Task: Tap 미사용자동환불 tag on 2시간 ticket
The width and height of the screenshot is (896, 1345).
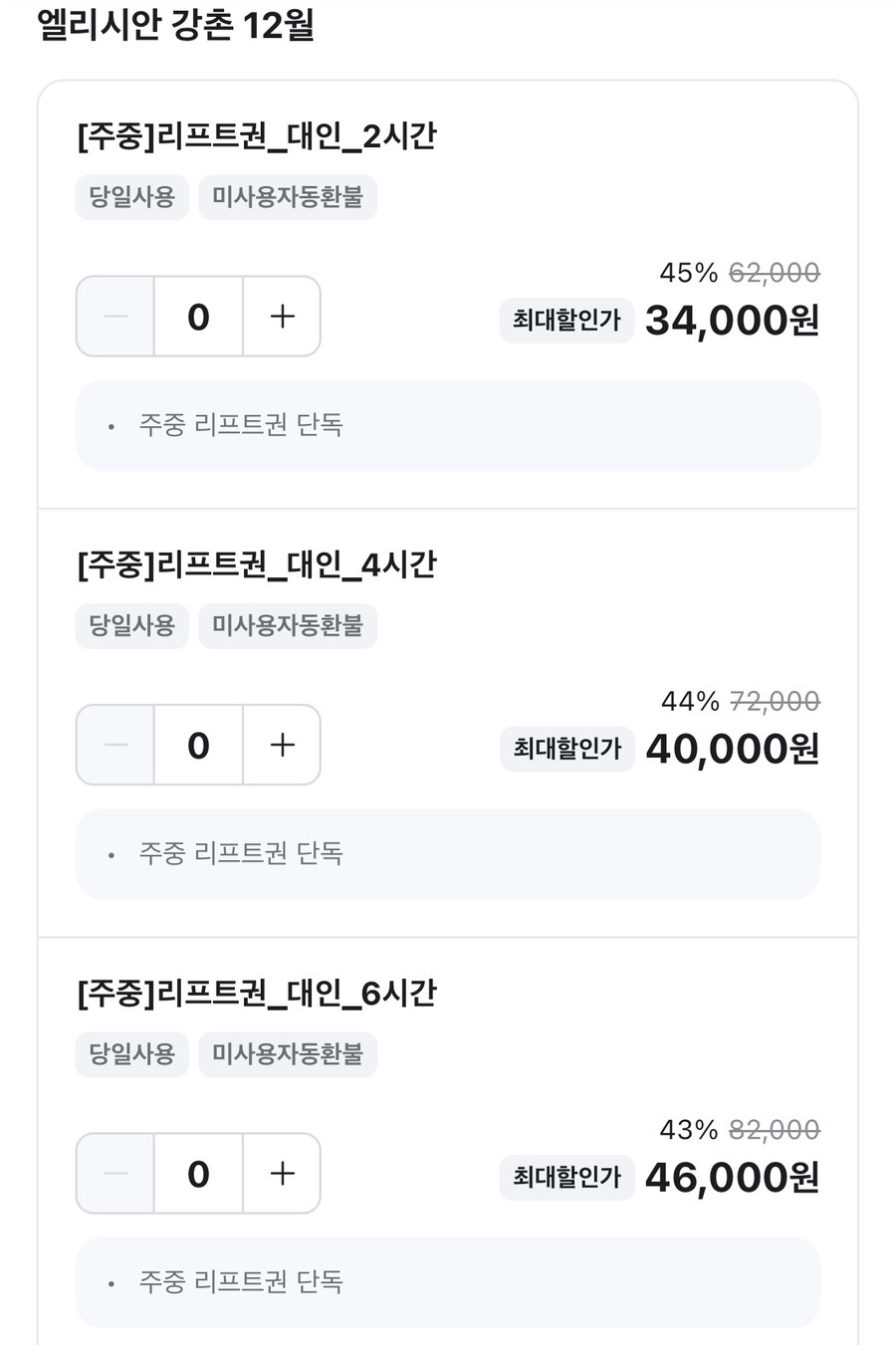Action: coord(287,197)
